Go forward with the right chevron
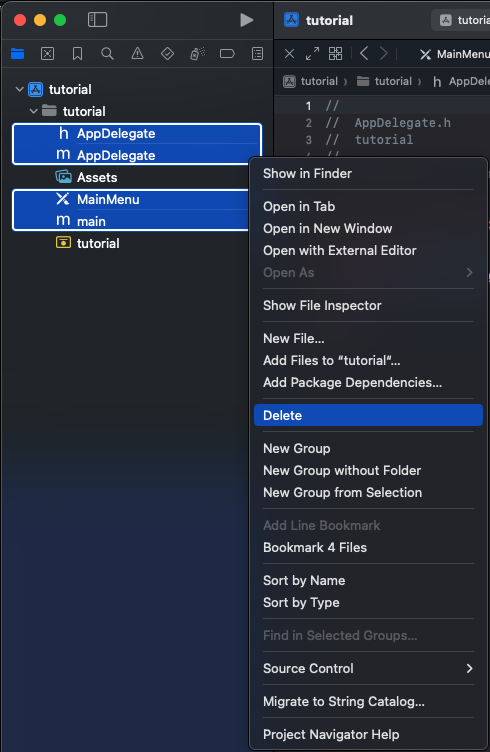490x752 pixels. (x=384, y=54)
